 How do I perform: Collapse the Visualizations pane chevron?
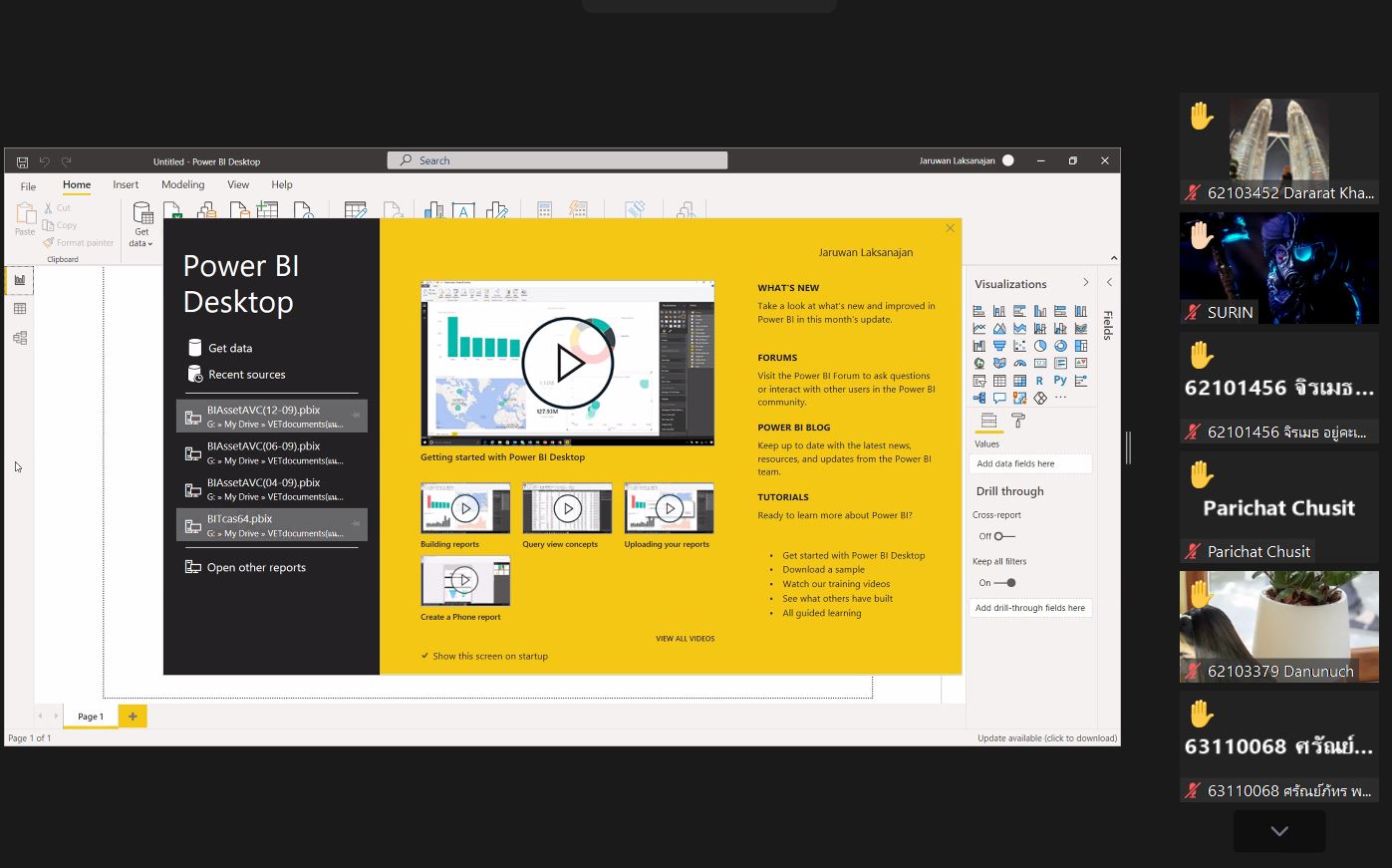(x=1085, y=283)
